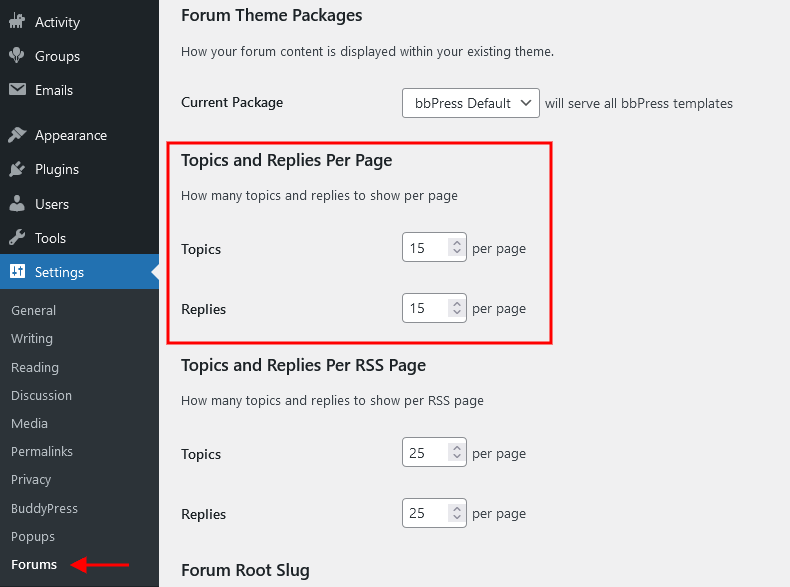Click Replies label under Per Page
The image size is (790, 587).
204,309
